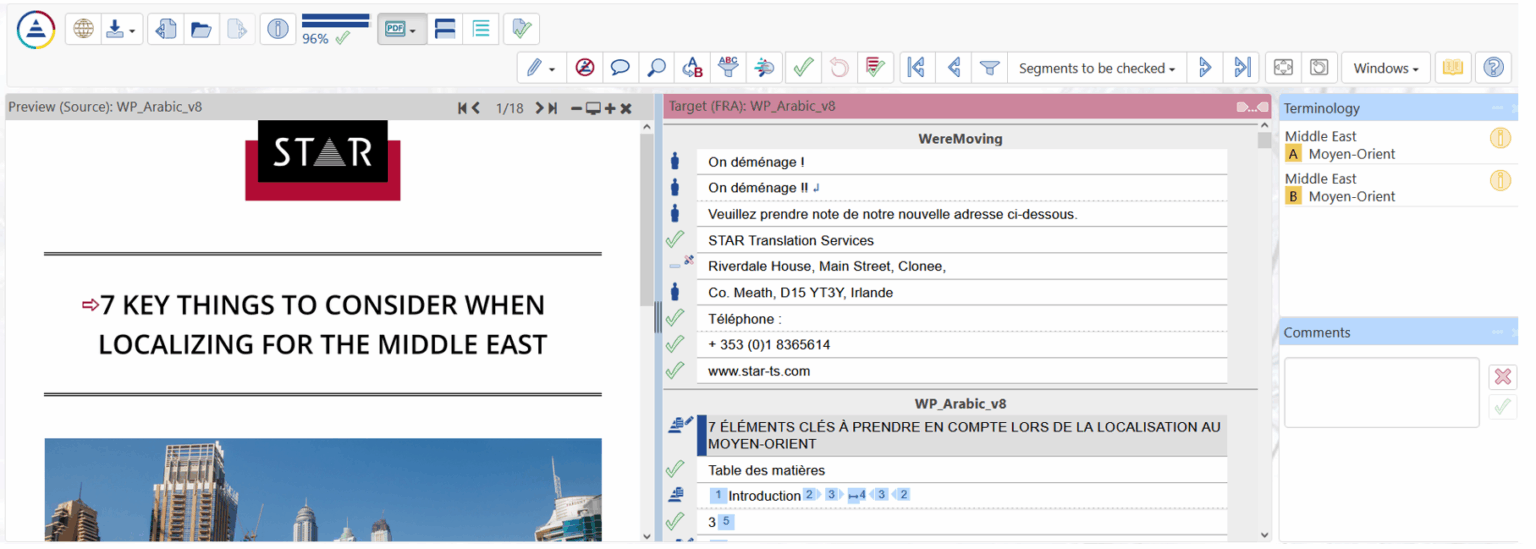This screenshot has height=549, width=1536.
Task: Go to last preview page
Action: pyautogui.click(x=552, y=108)
